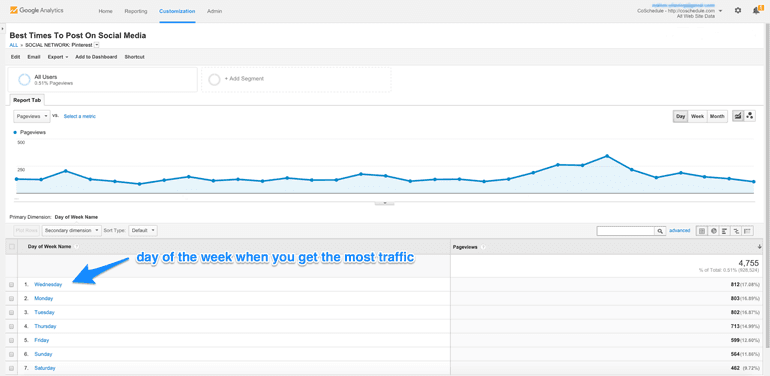Switch to the data table view icon
This screenshot has height=376, width=770.
(702, 231)
